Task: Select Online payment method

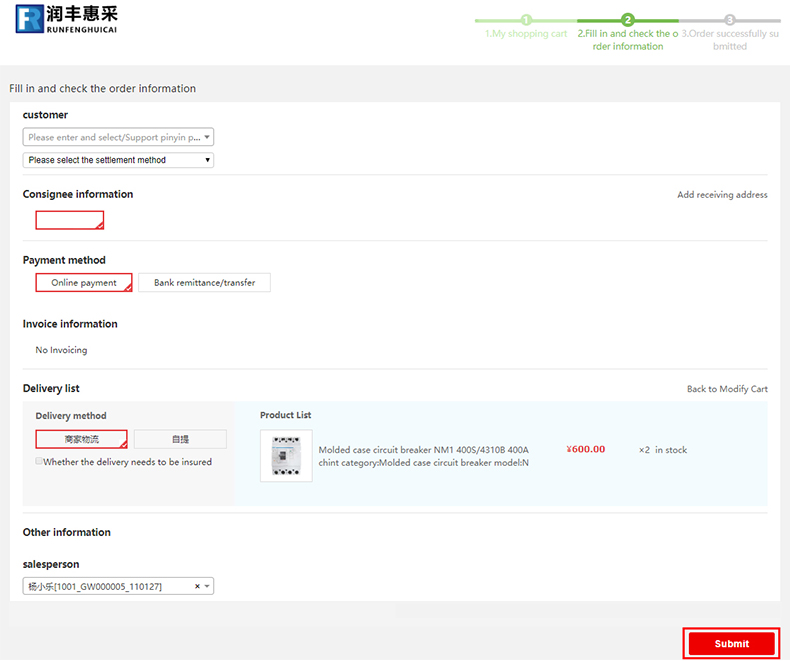Action: (84, 283)
